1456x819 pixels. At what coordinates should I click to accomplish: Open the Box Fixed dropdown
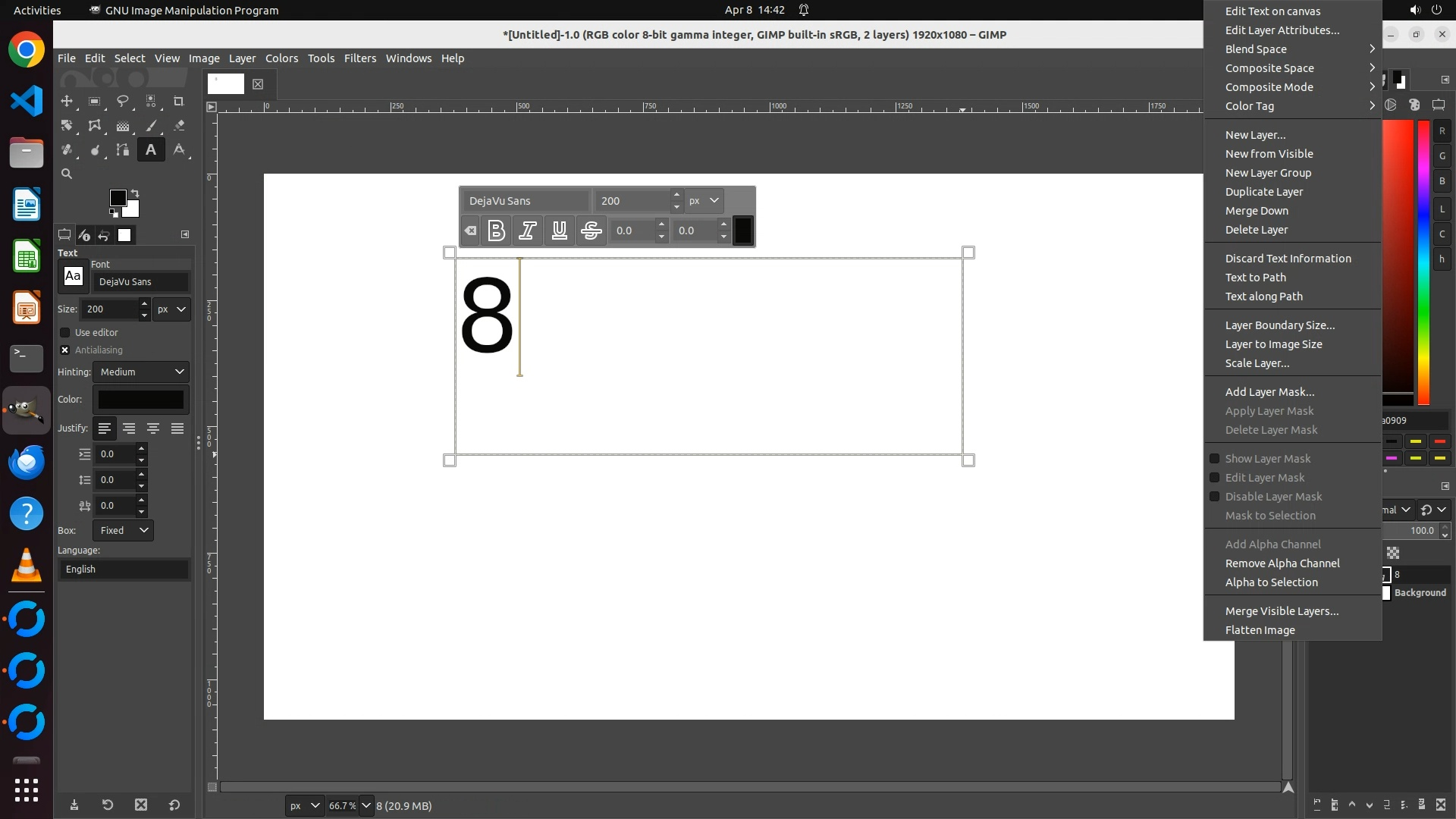pos(123,531)
